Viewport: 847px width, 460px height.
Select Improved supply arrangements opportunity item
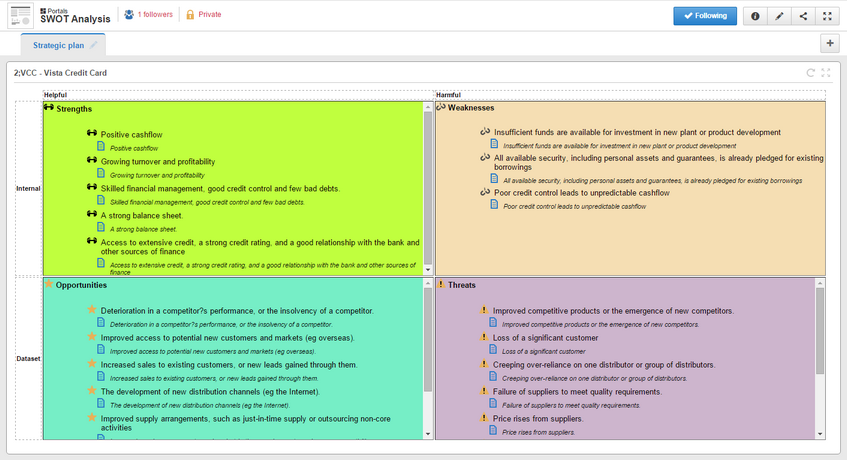pos(245,423)
